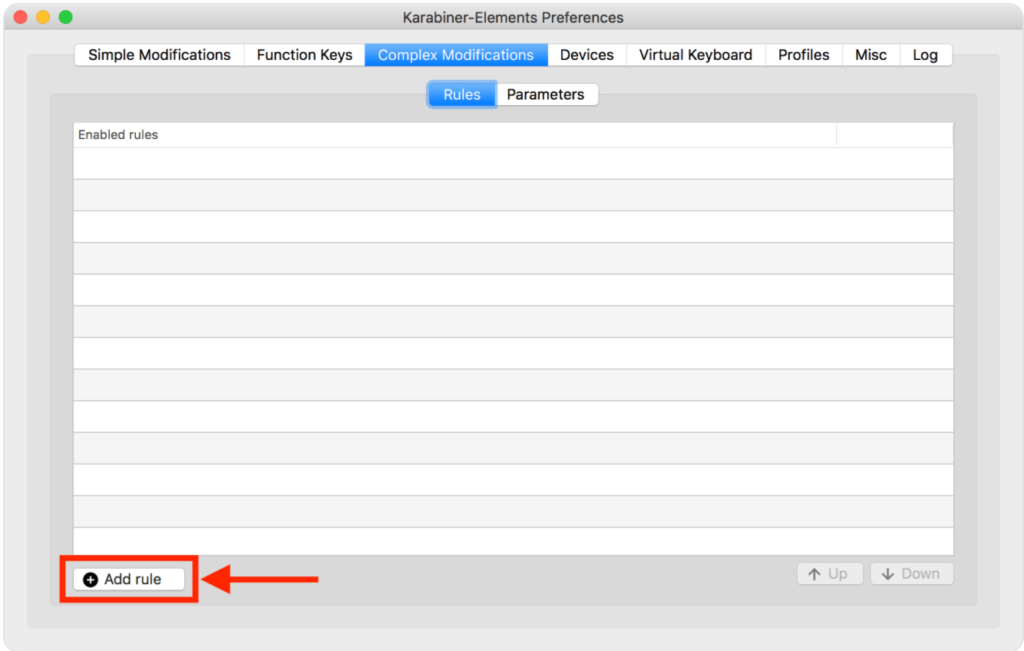Switch to the Function Keys tab
Screen dimensions: 1024x651
[304, 55]
